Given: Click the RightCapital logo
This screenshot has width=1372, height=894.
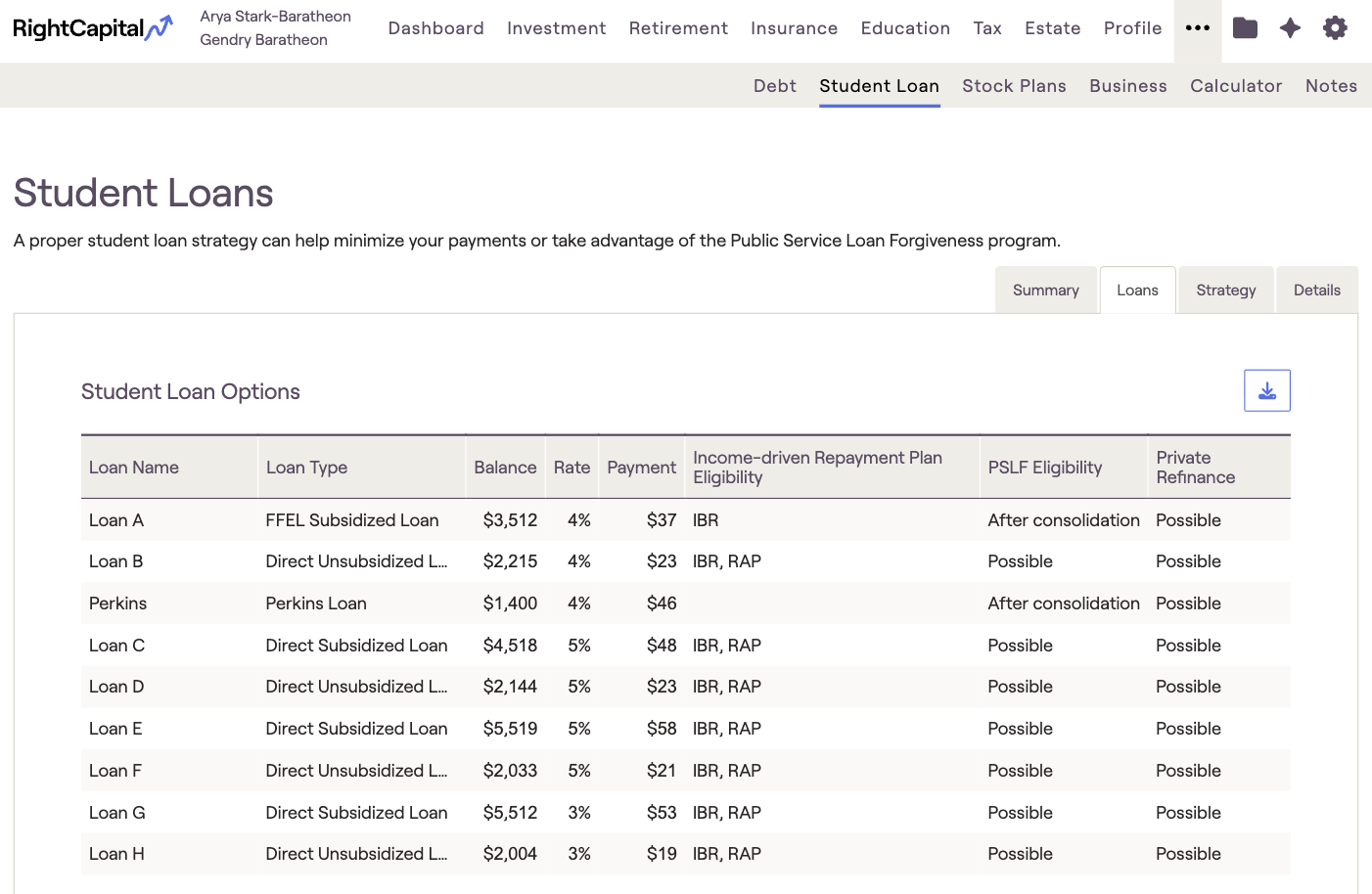Looking at the screenshot, I should [93, 28].
